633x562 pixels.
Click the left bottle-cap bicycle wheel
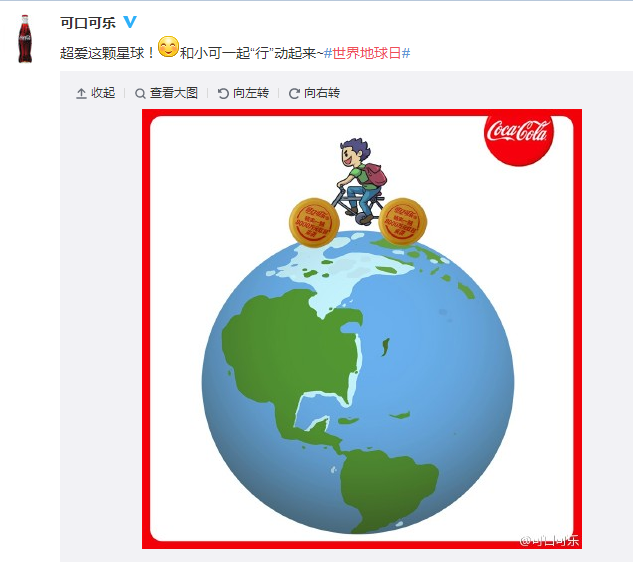(x=314, y=222)
